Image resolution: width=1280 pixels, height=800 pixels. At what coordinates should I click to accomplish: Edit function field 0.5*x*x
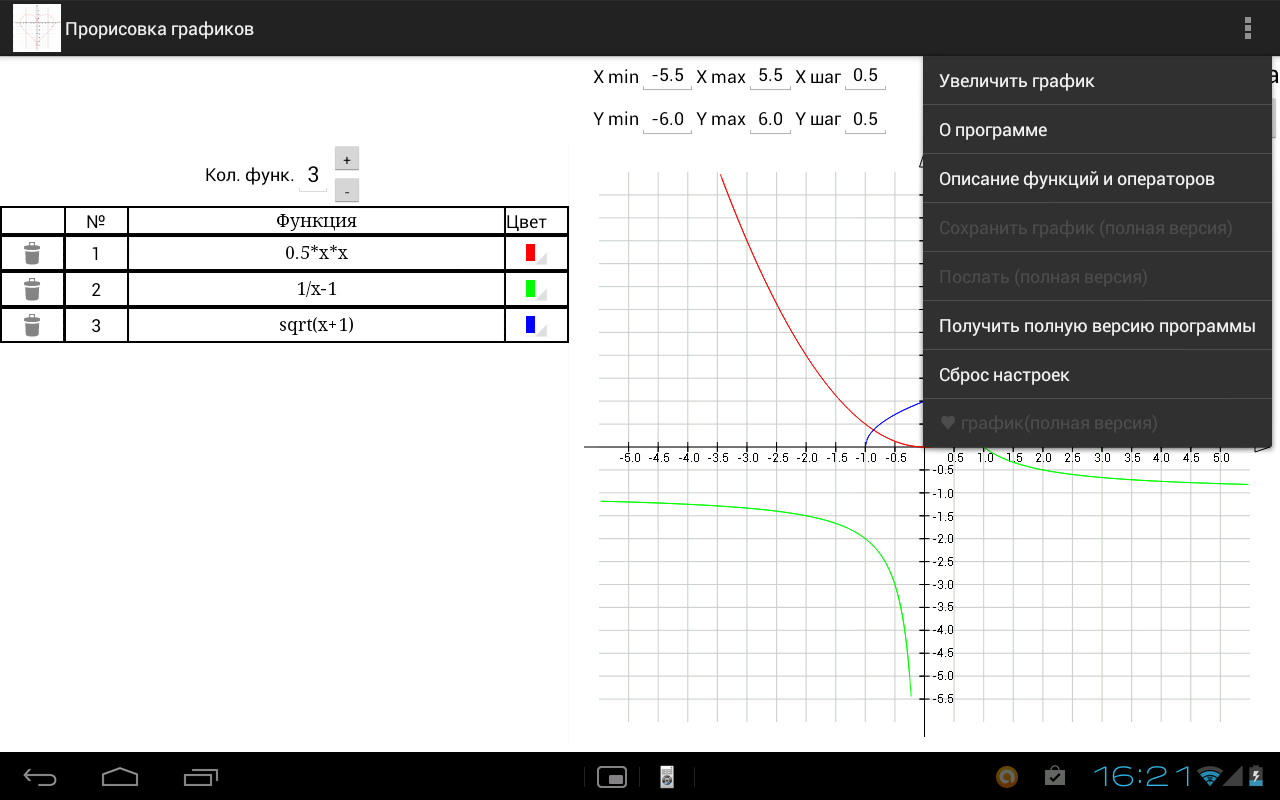pyautogui.click(x=316, y=253)
